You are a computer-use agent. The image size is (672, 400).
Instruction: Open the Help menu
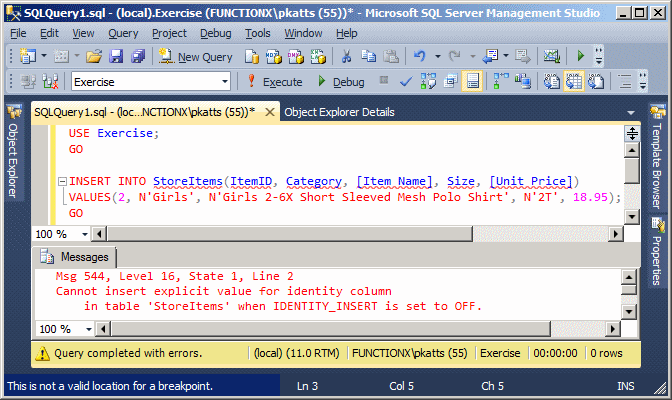[x=346, y=33]
